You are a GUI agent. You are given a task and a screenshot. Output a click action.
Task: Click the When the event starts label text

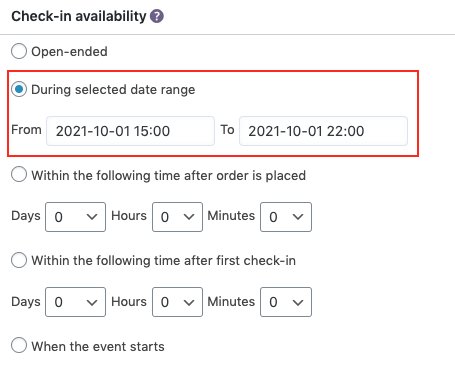point(98,347)
